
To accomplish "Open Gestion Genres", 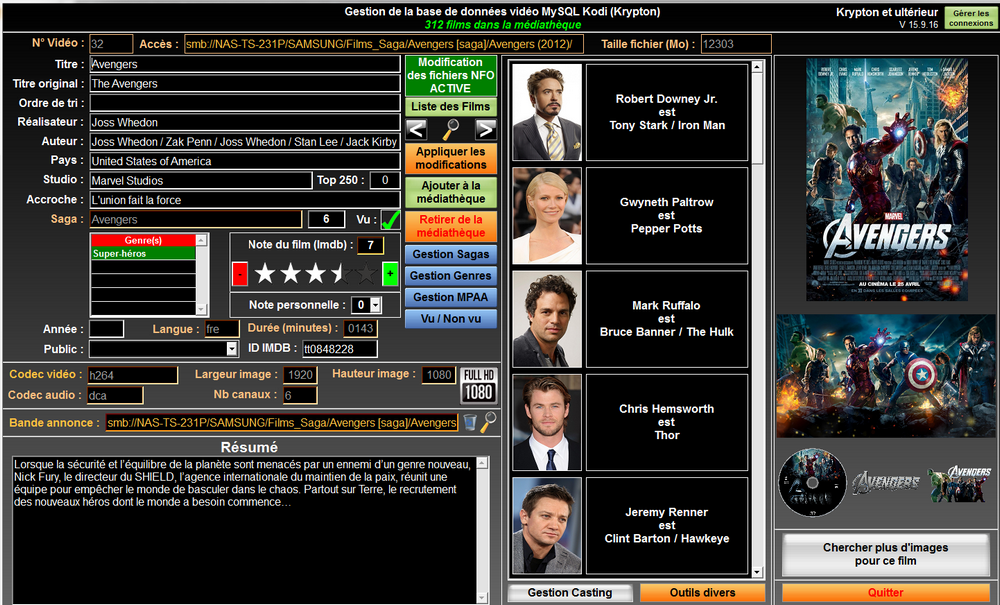I will [451, 275].
